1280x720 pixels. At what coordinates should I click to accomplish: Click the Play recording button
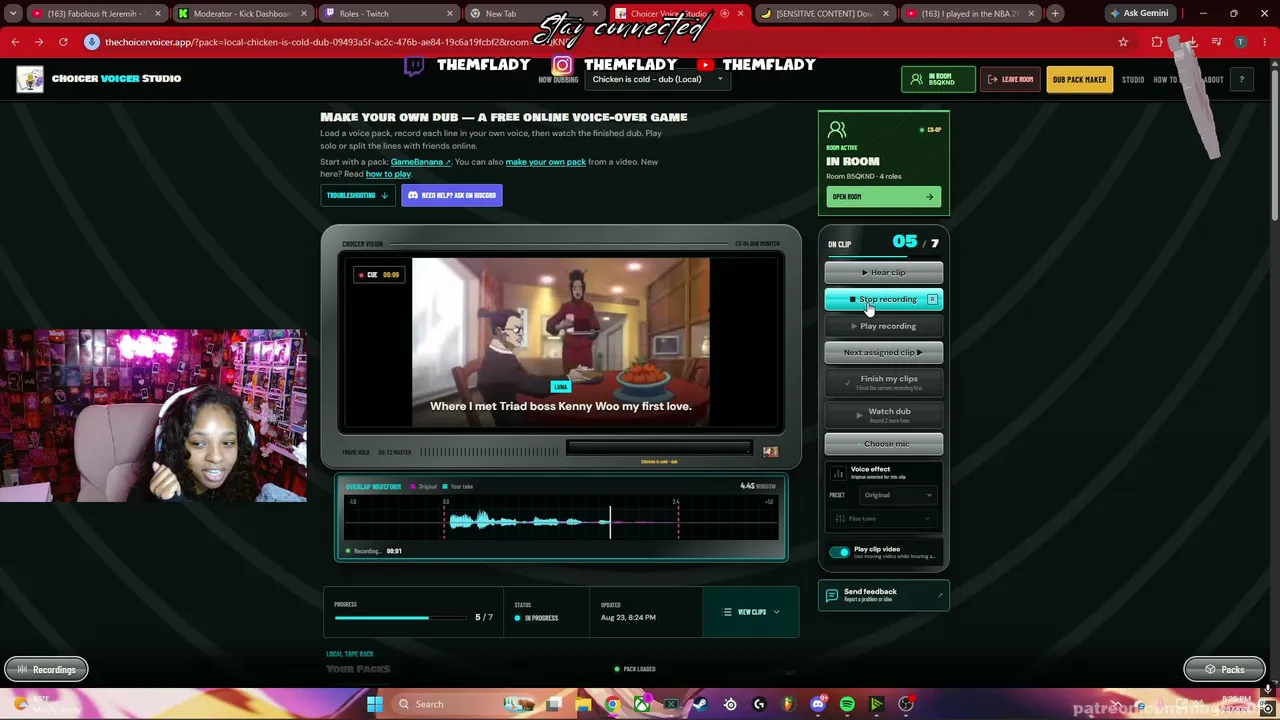tap(883, 326)
